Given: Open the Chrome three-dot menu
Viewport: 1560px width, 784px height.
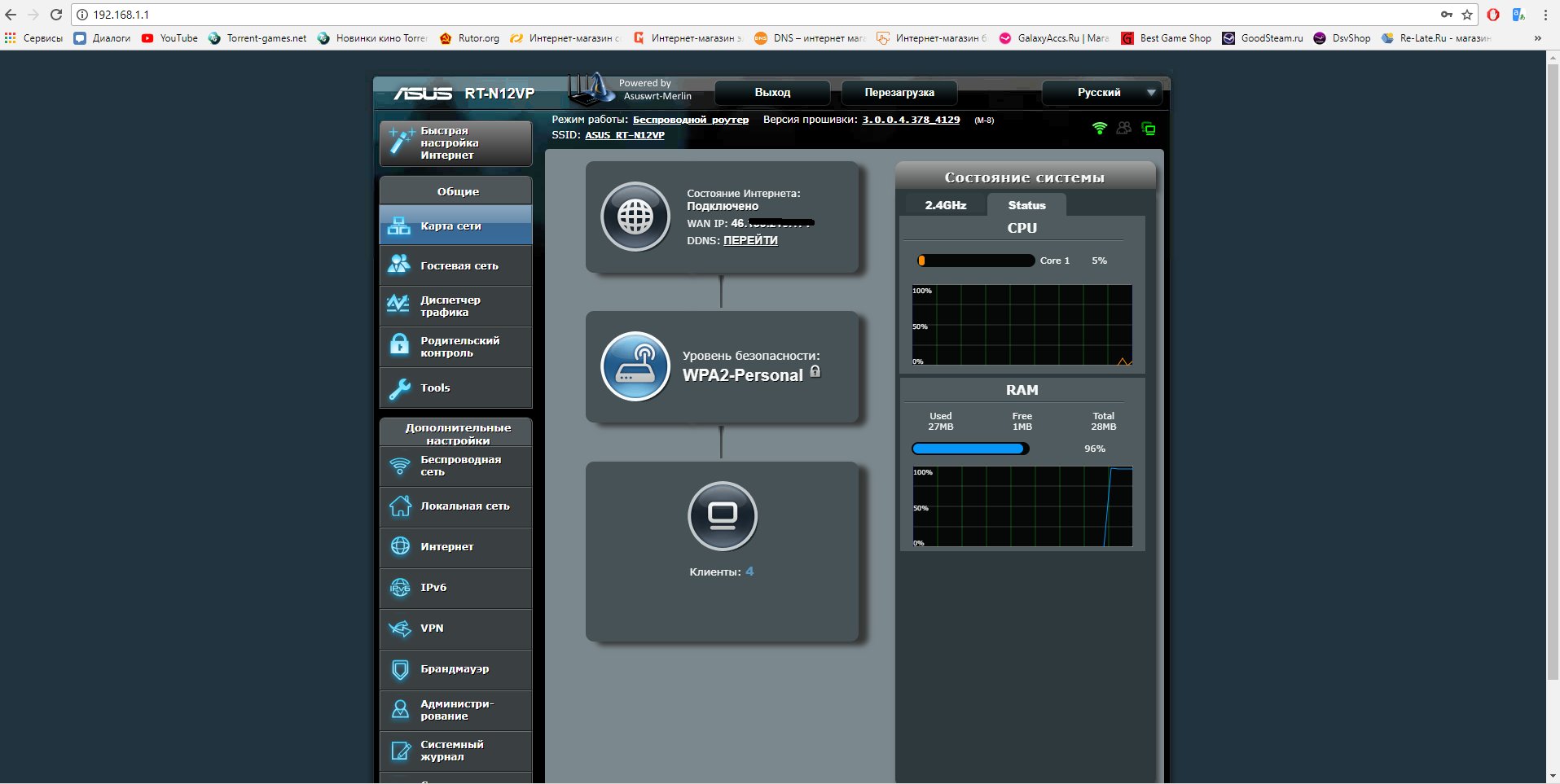Looking at the screenshot, I should (x=1545, y=15).
